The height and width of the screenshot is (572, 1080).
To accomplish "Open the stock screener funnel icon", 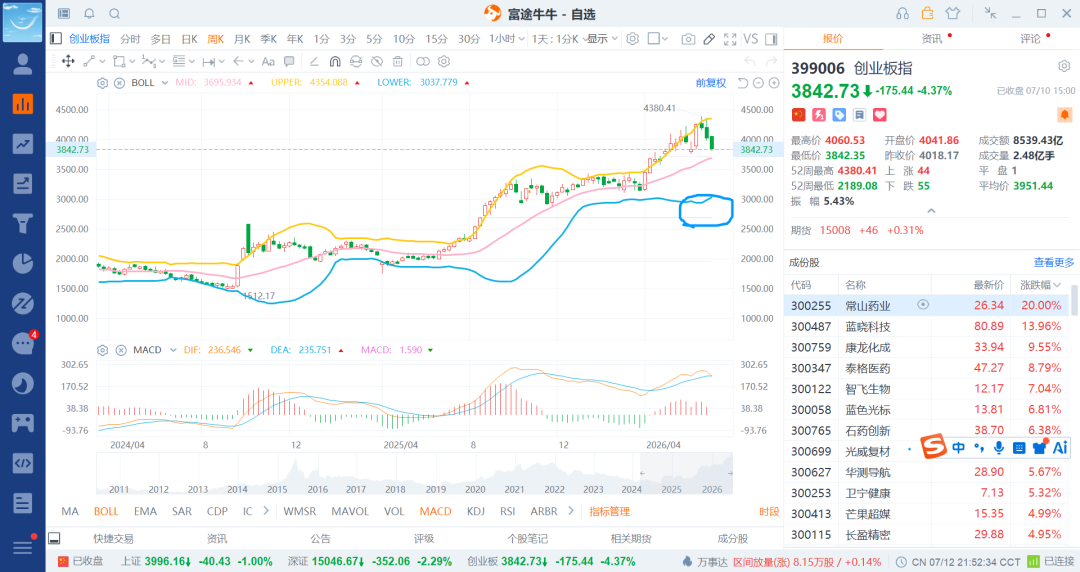I will [23, 223].
